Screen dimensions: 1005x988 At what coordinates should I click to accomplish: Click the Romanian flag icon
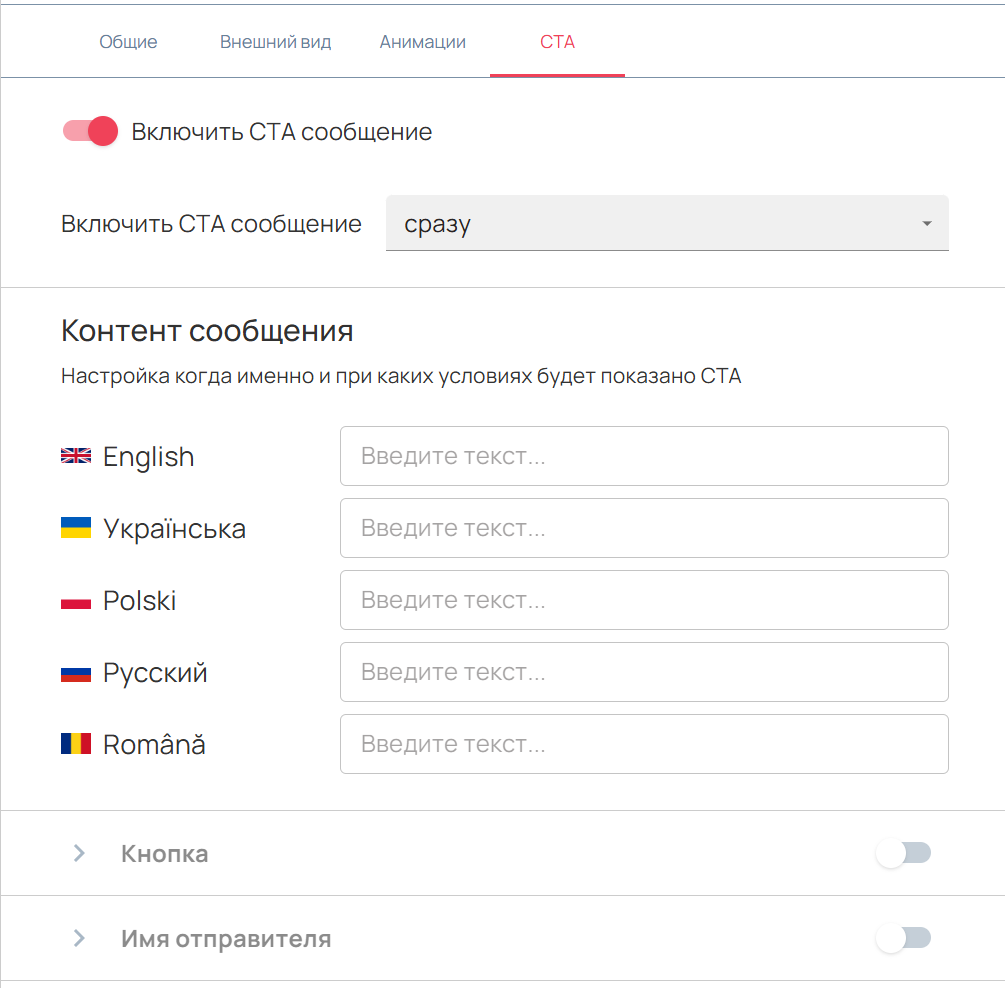coord(76,744)
